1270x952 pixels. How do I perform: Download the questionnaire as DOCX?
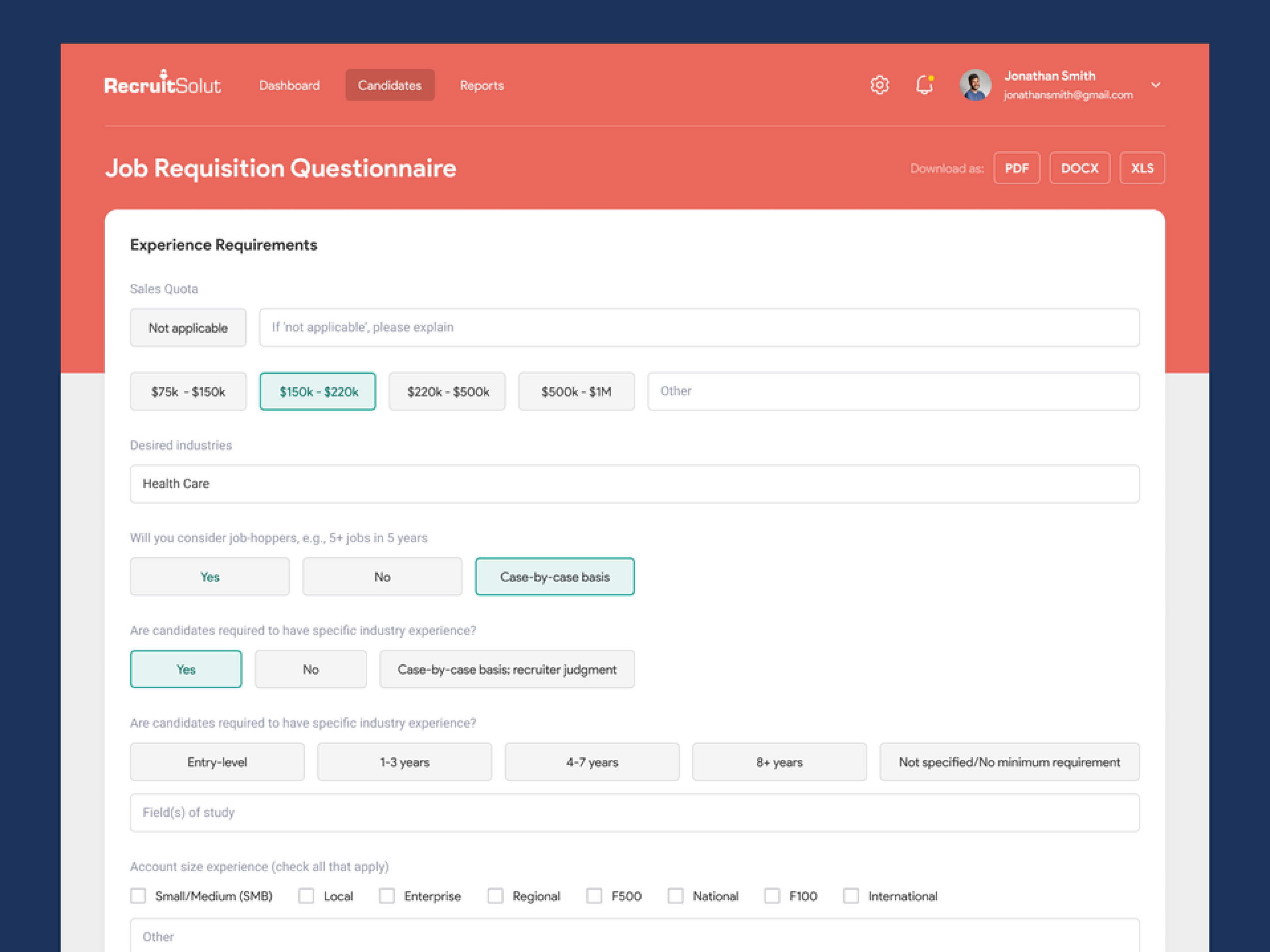(1080, 168)
